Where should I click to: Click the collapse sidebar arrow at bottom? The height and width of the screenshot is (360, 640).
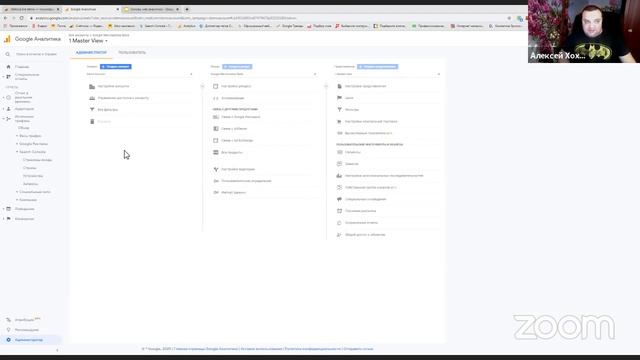tap(57, 350)
